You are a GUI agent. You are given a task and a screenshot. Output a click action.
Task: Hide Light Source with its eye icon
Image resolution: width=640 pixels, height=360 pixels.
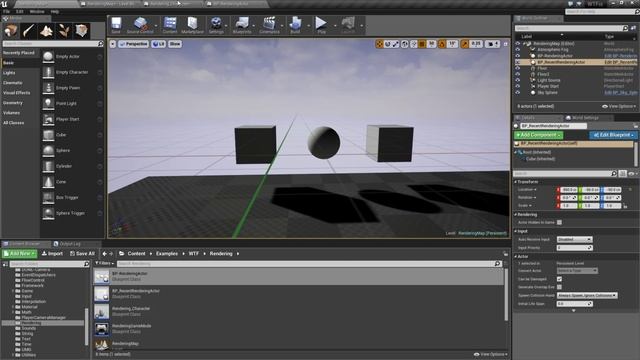pos(518,80)
